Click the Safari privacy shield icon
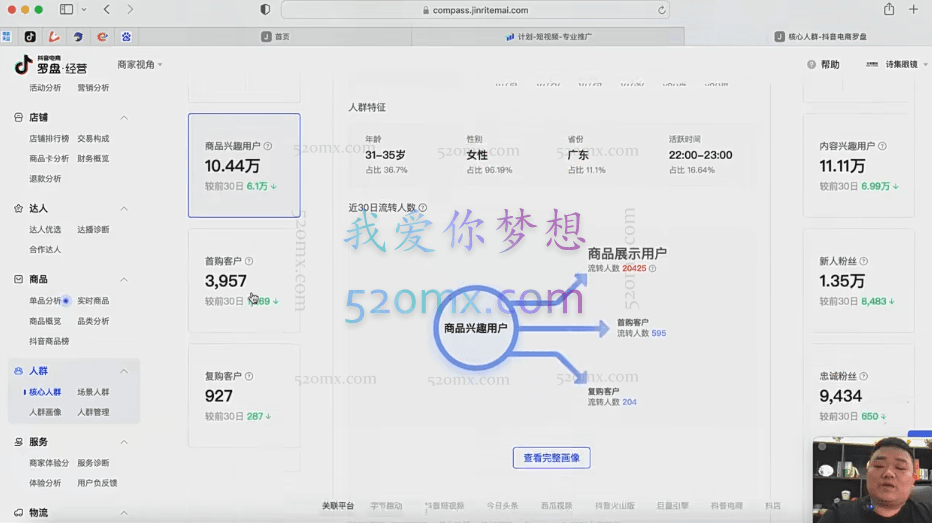932x523 pixels. (265, 10)
